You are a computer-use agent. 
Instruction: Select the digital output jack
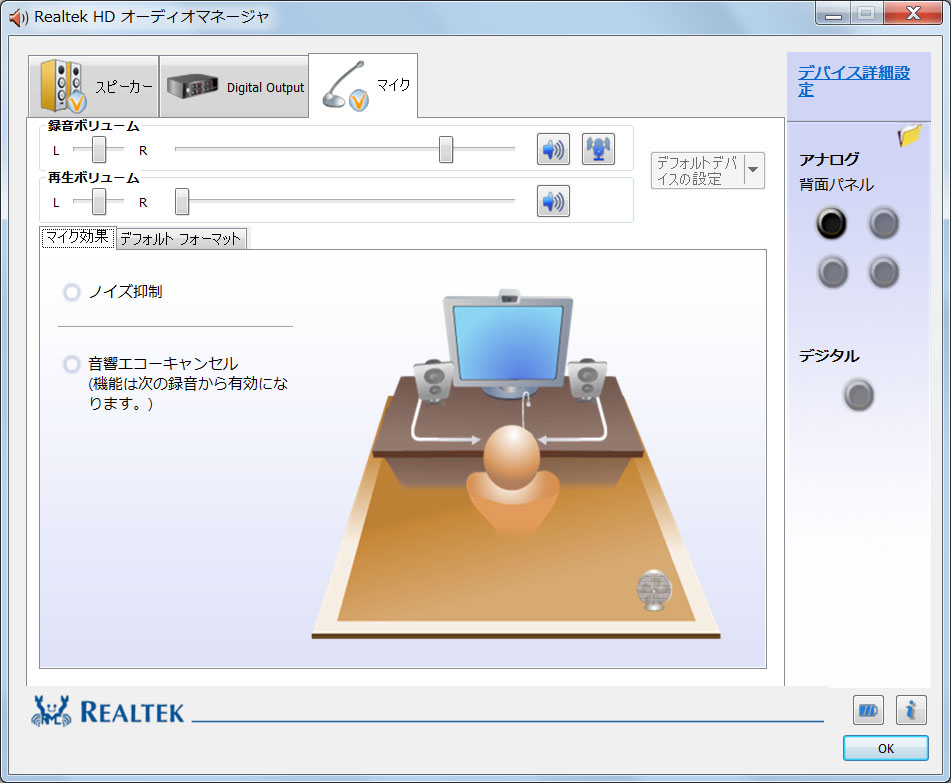tap(858, 395)
